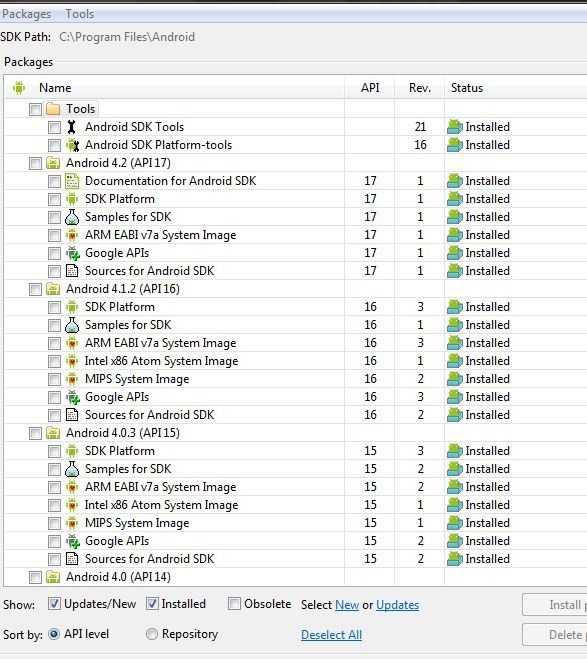587x659 pixels.
Task: Click the Delete packages button
Action: coord(555,635)
